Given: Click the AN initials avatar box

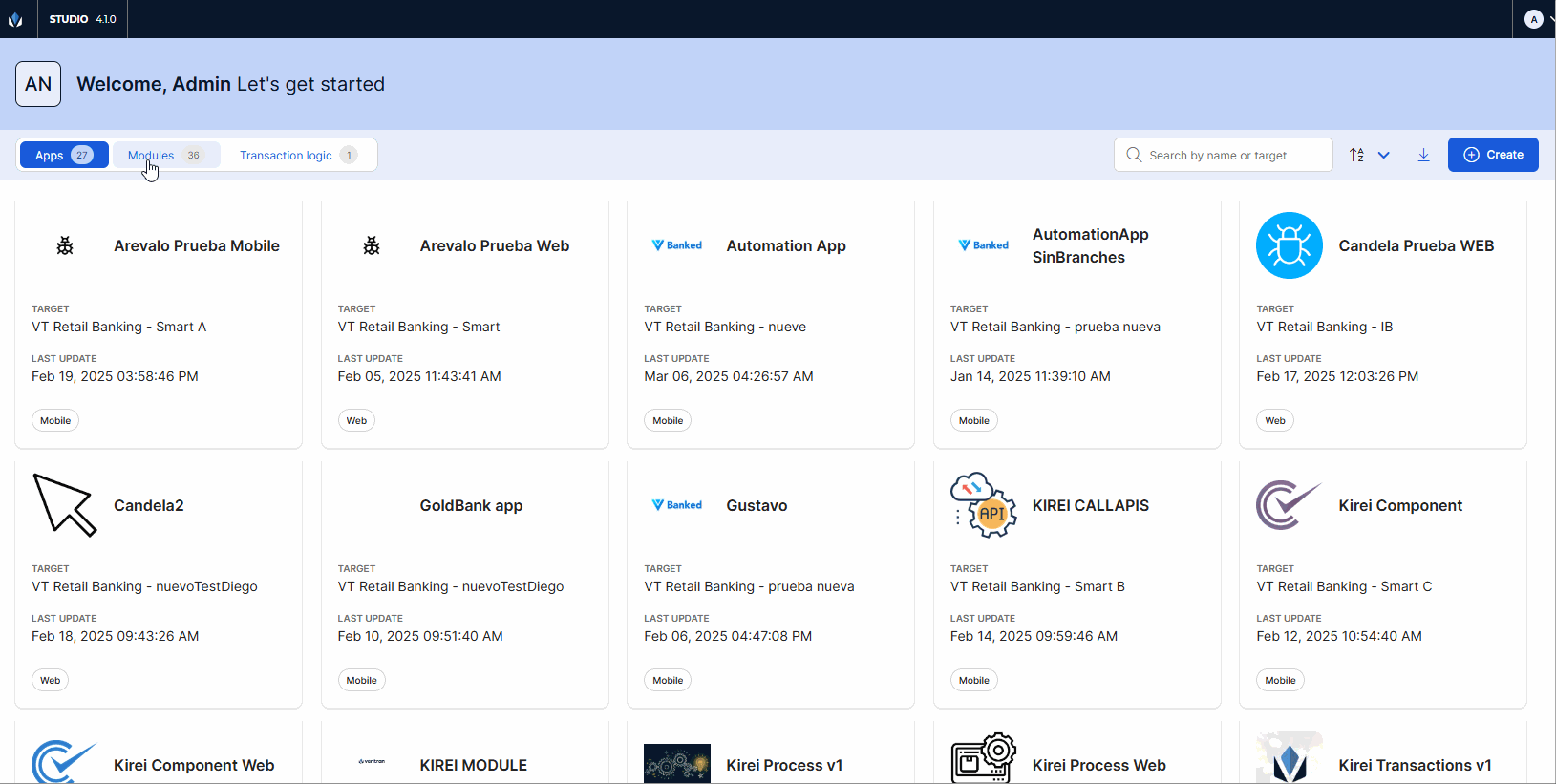Looking at the screenshot, I should tap(38, 84).
